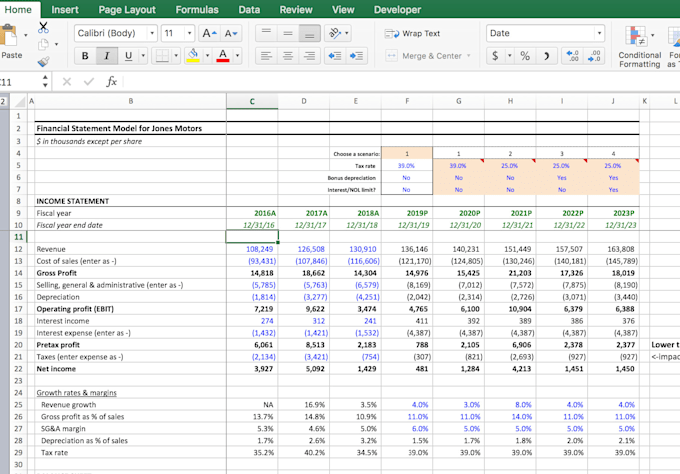Click the fx insert function icon
The image size is (680, 474).
coord(111,82)
